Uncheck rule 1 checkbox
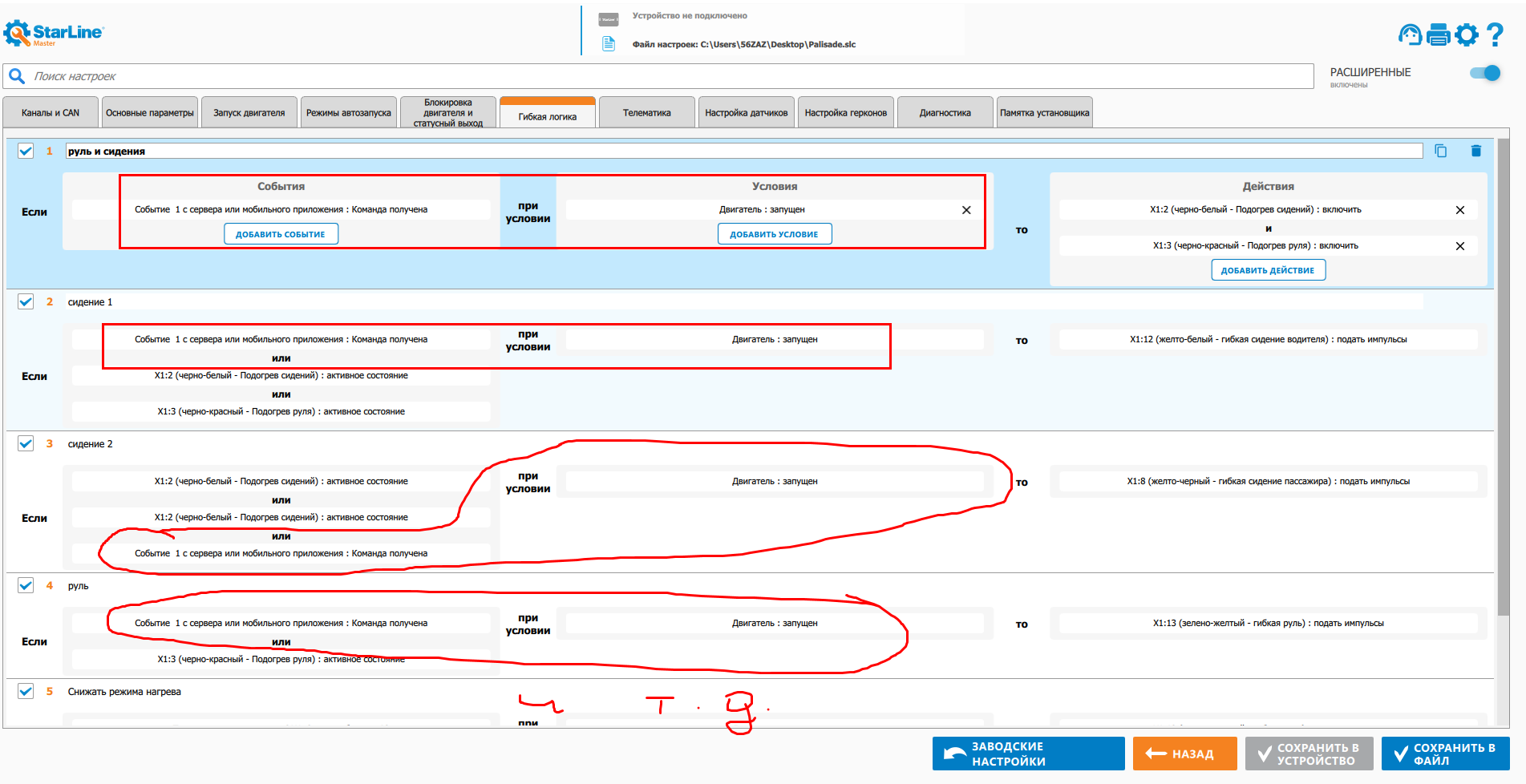1526x784 pixels. coord(26,151)
